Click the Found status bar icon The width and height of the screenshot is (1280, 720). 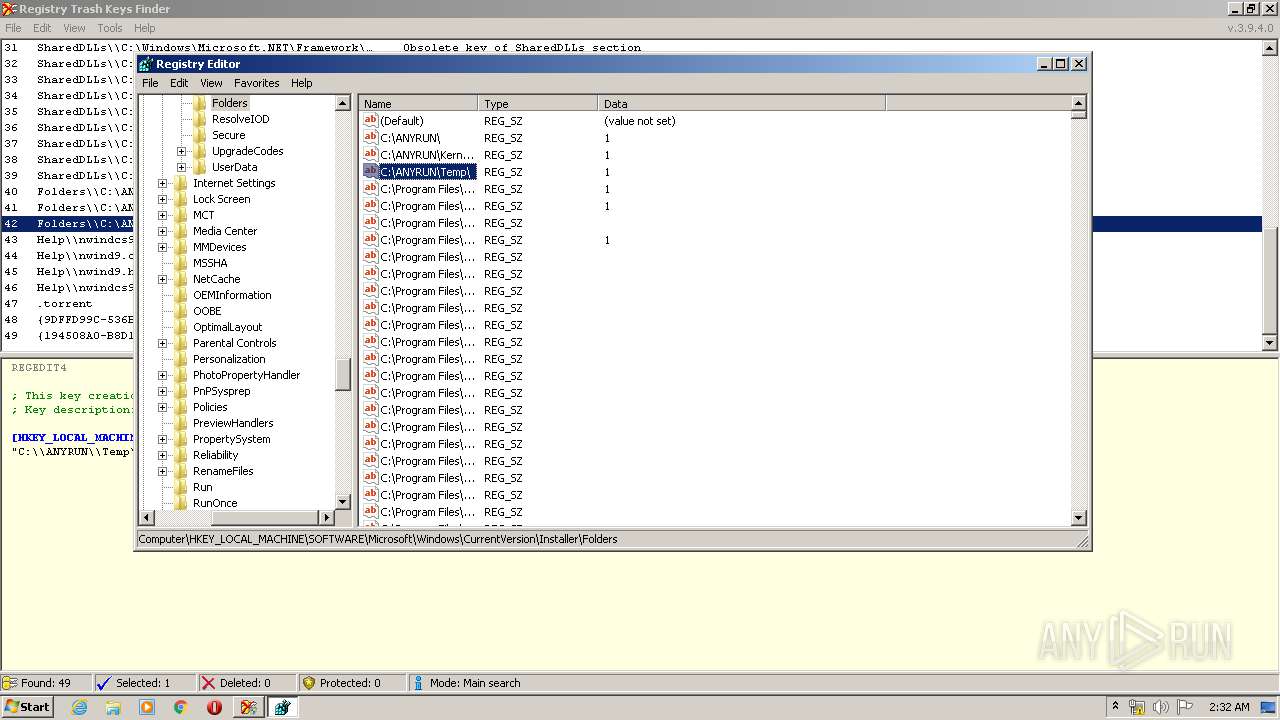point(10,683)
